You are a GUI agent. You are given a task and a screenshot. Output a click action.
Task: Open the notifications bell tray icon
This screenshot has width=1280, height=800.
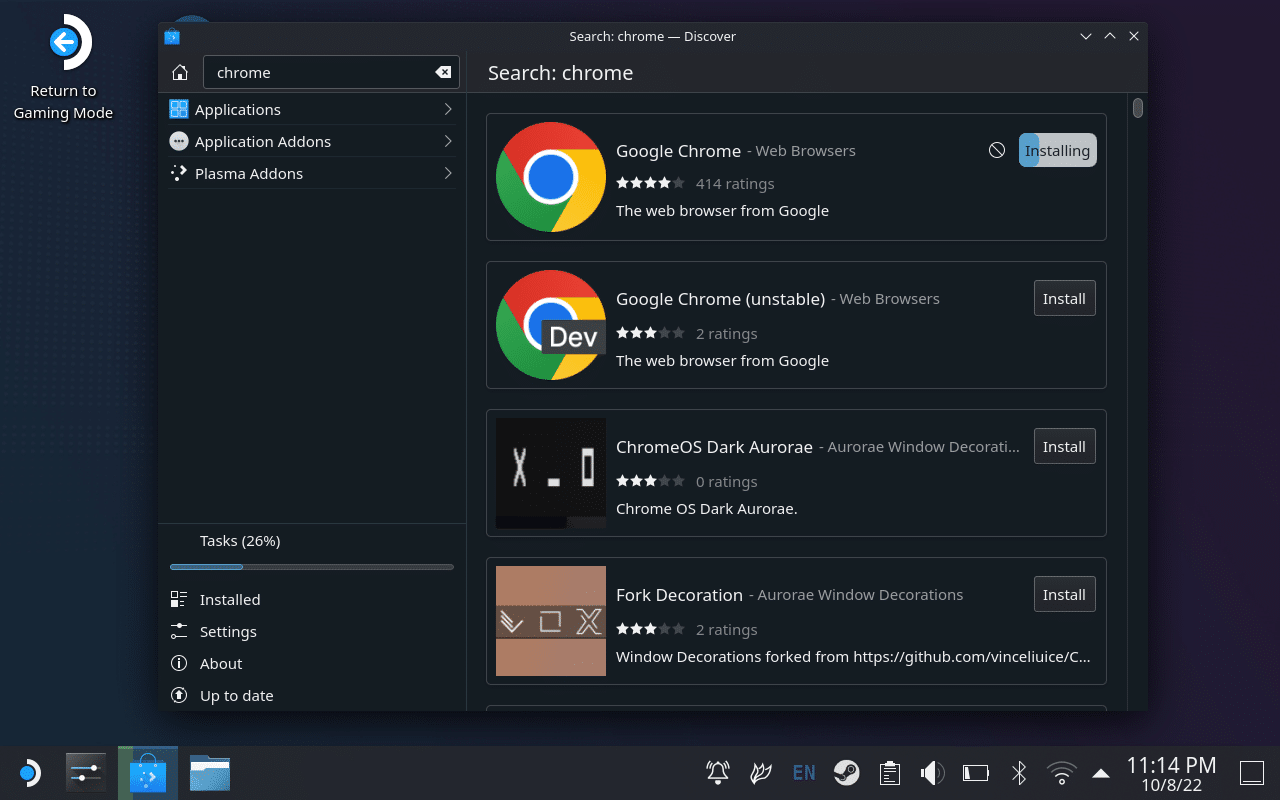(718, 772)
